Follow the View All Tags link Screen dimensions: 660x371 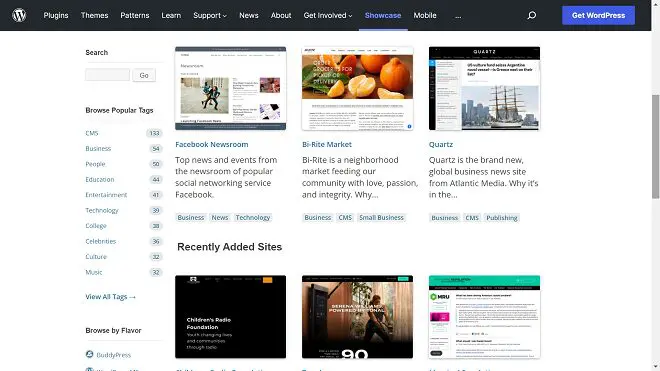tap(110, 297)
